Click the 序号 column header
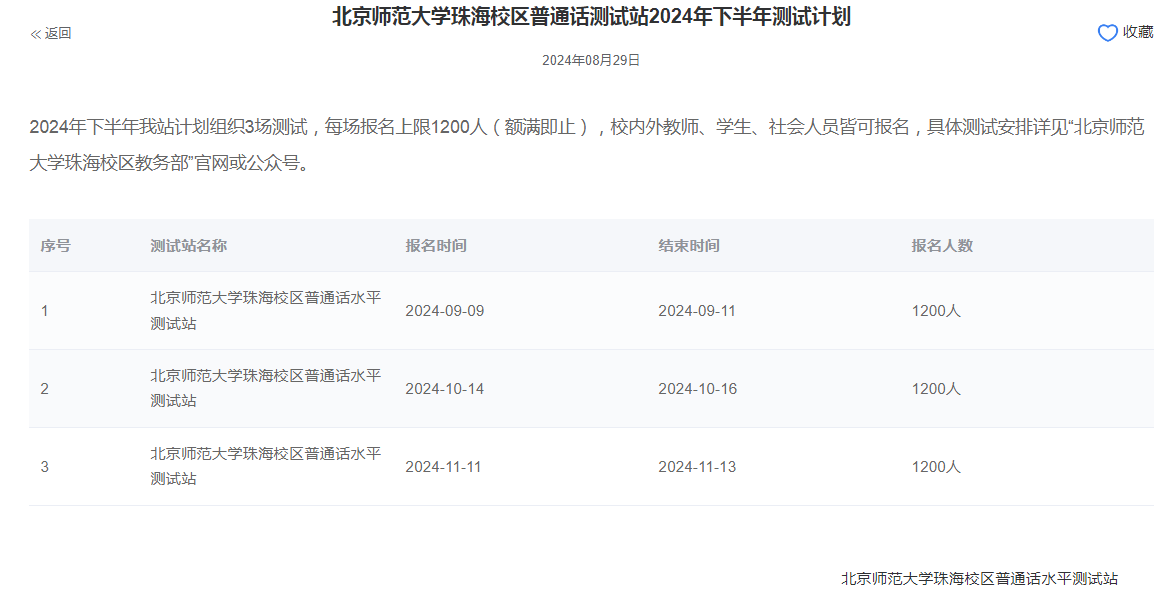 click(55, 246)
